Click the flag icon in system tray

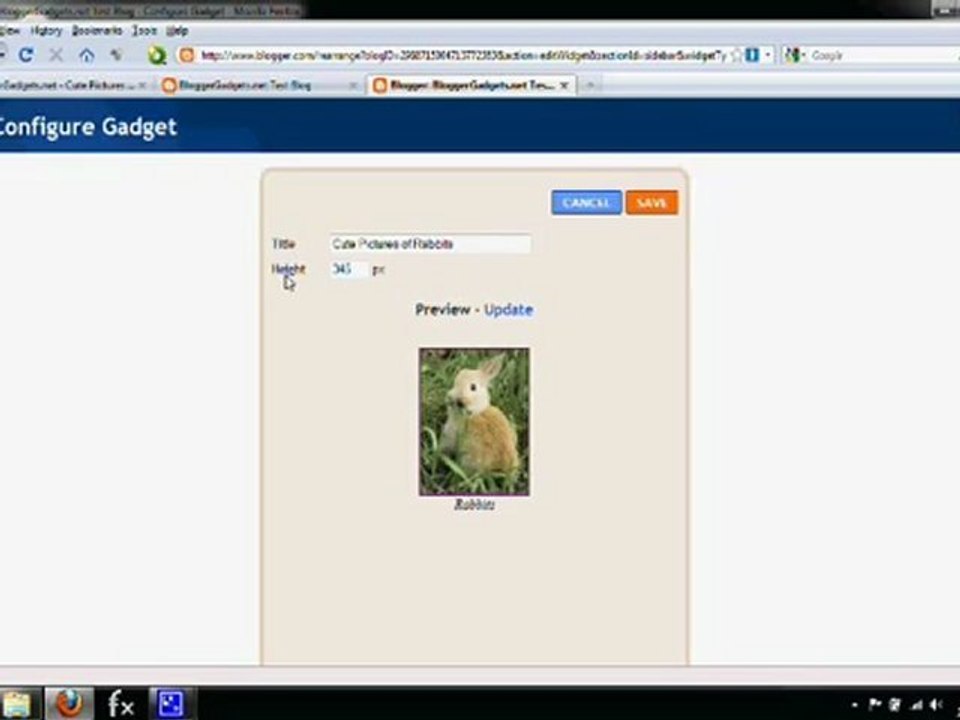coord(875,705)
